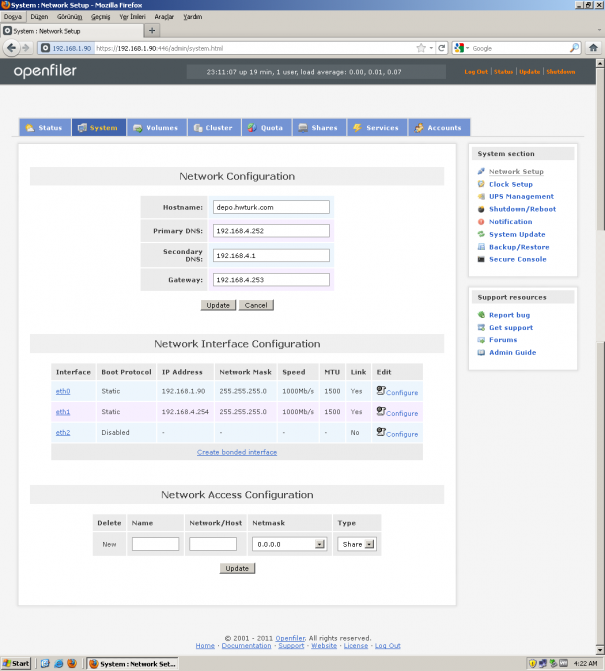Open a new tab with plus icon

coord(152,30)
